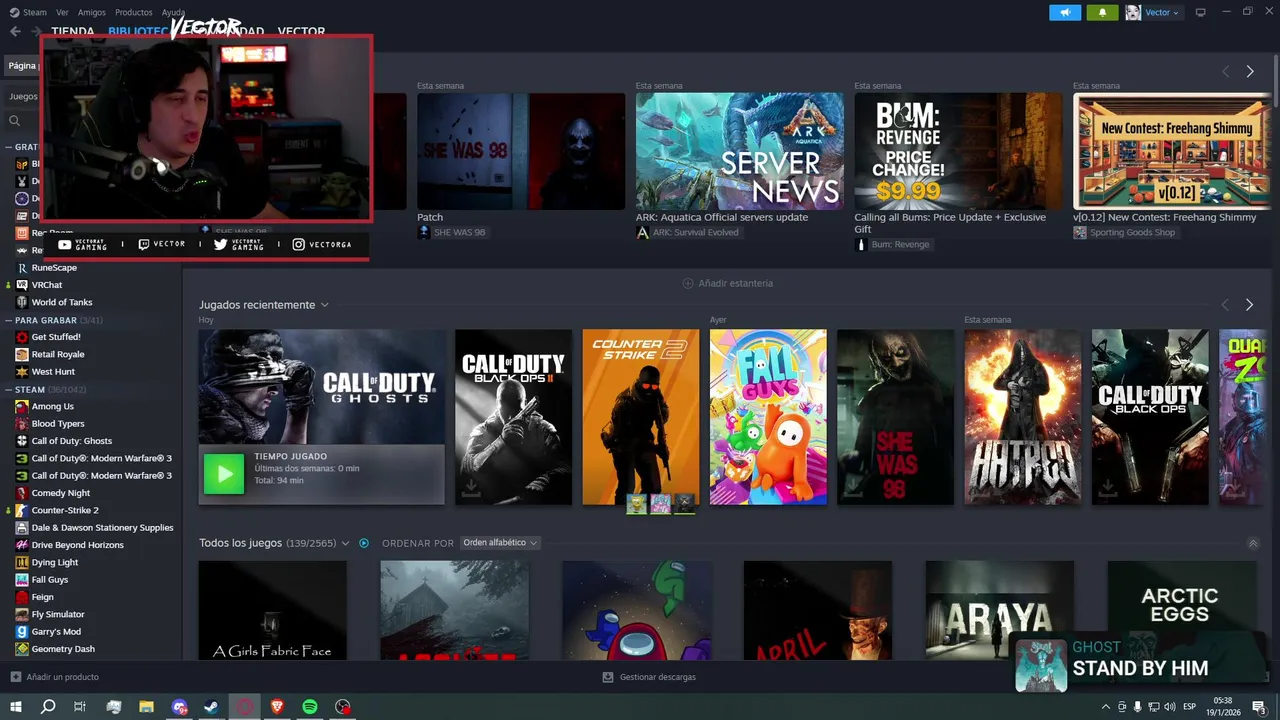Open the green notifications bell

tap(1103, 12)
